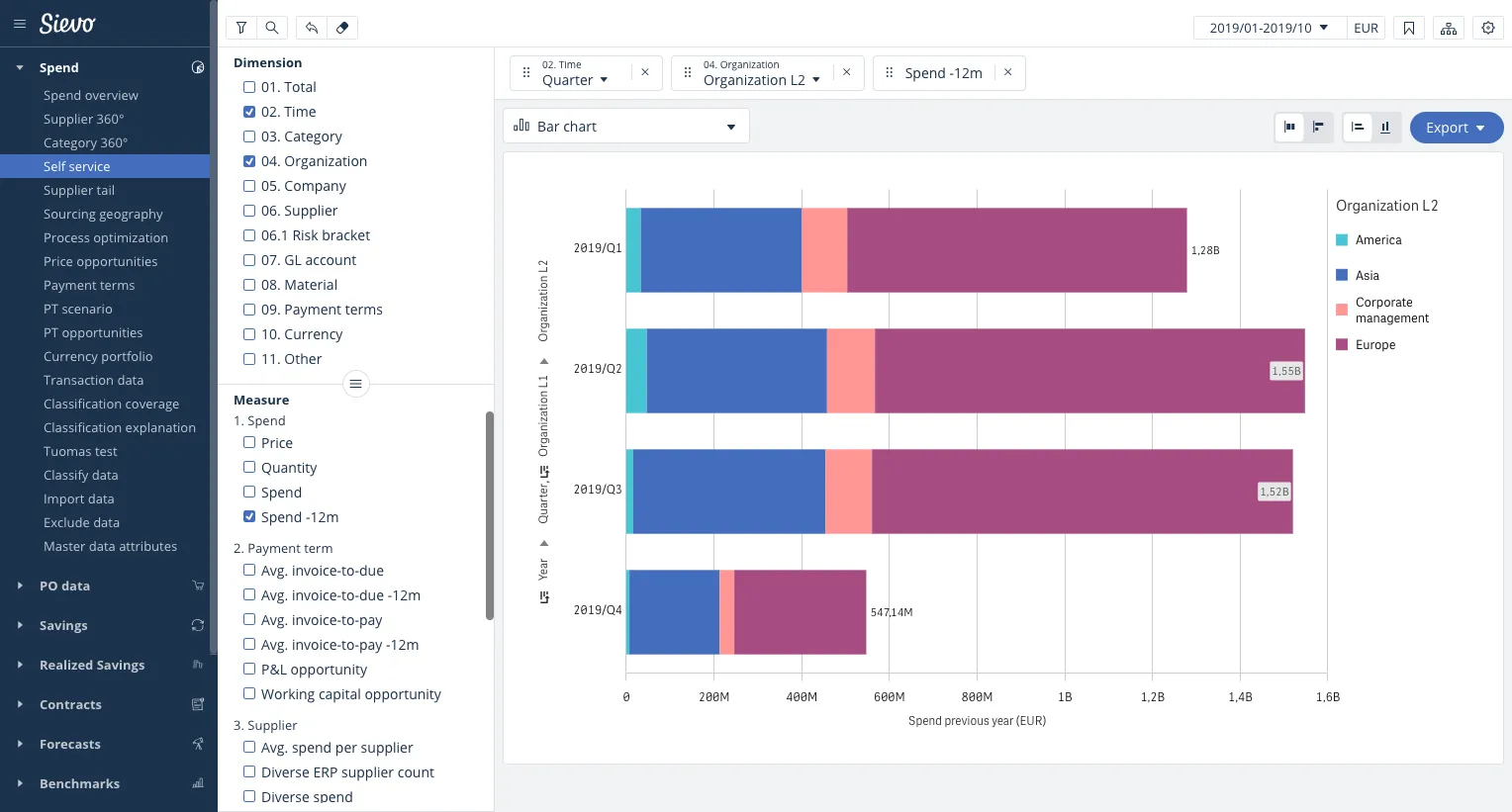Click the eraser clear icon
The image size is (1512, 812).
pos(342,28)
